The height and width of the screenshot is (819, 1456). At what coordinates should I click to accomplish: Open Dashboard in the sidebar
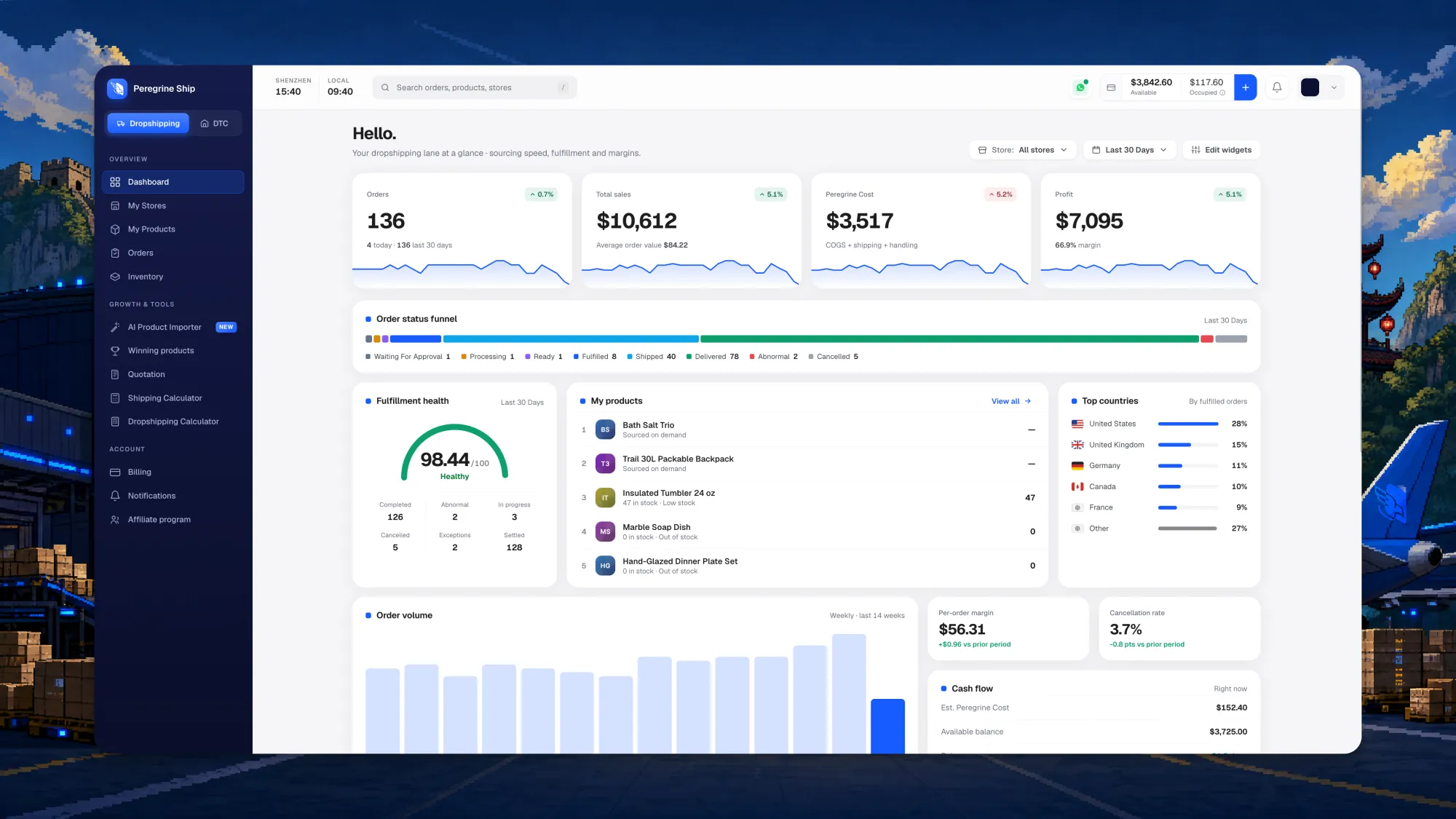(x=173, y=182)
